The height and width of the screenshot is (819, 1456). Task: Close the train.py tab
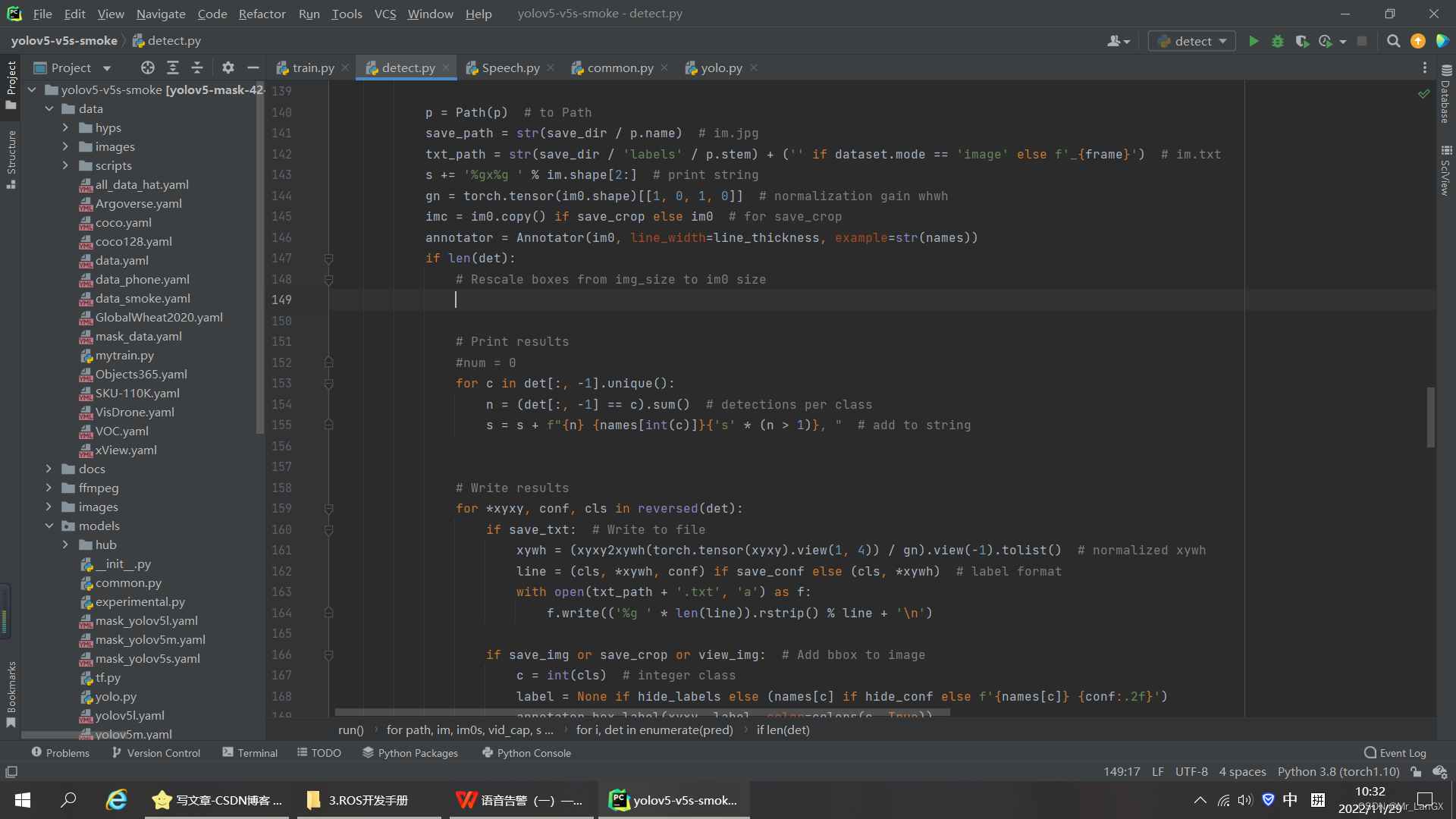[x=345, y=67]
